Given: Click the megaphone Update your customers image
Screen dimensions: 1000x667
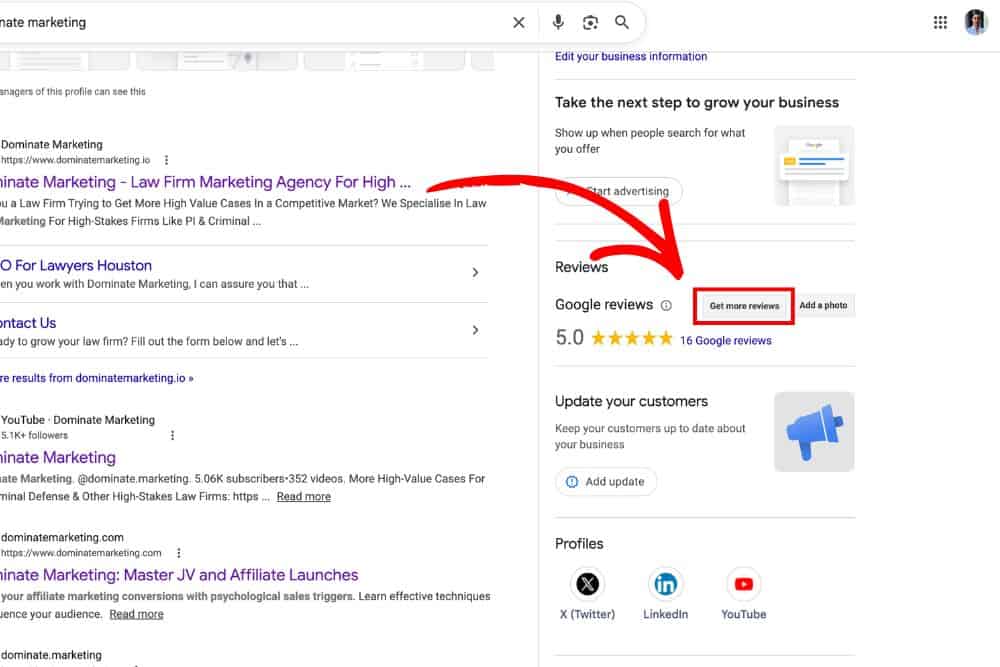Looking at the screenshot, I should (814, 432).
